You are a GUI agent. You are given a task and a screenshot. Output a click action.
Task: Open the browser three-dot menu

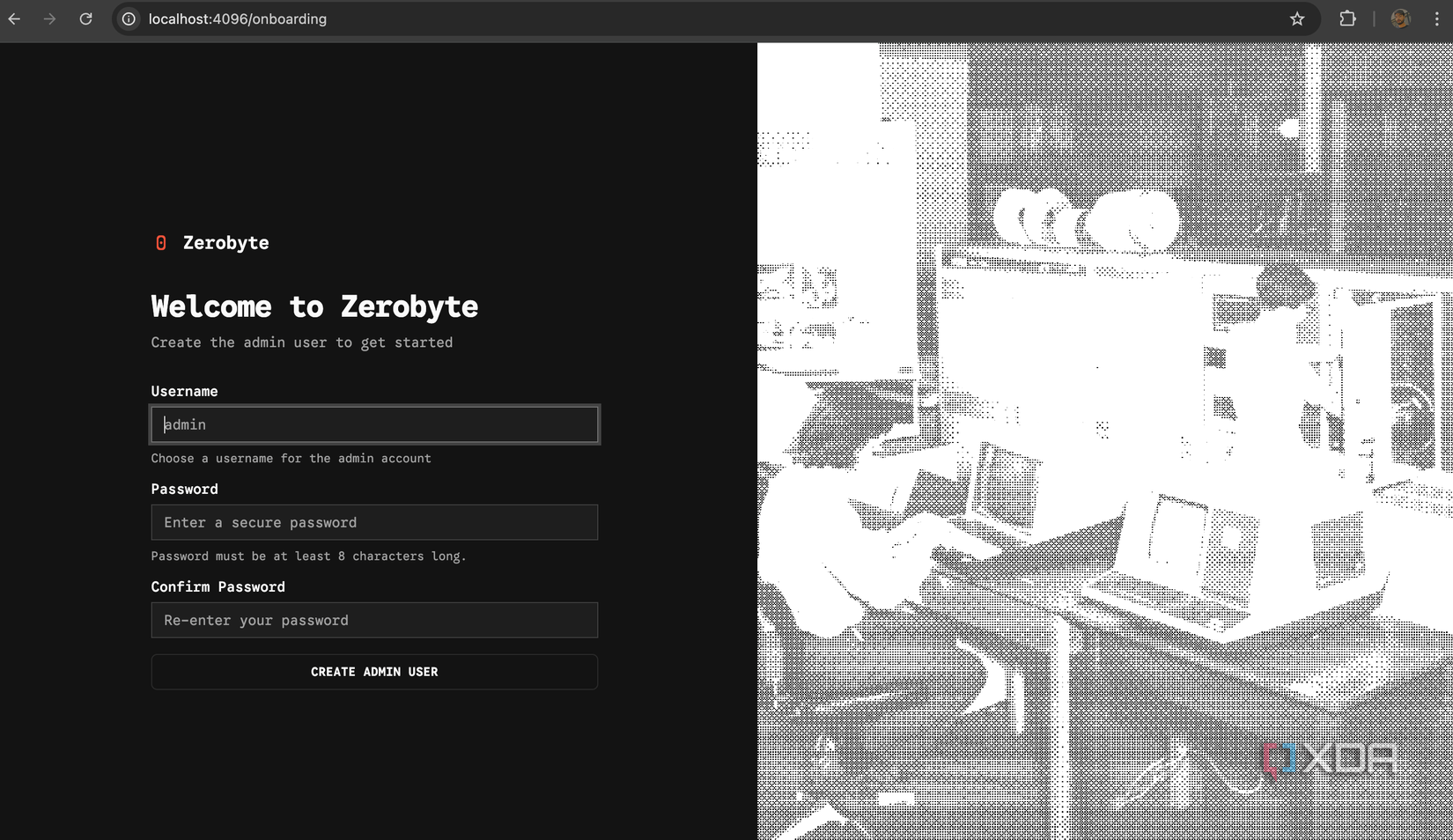(1438, 18)
